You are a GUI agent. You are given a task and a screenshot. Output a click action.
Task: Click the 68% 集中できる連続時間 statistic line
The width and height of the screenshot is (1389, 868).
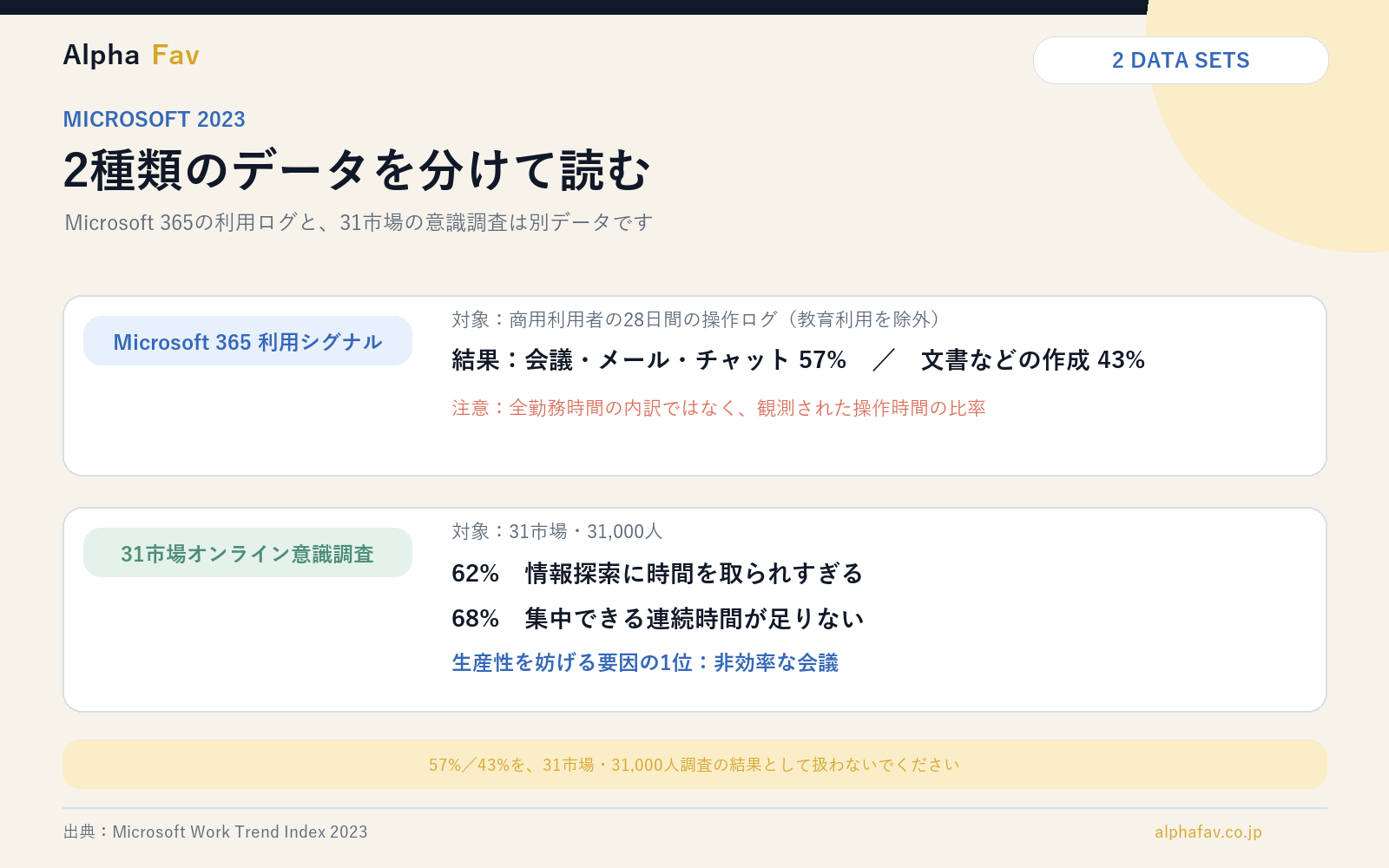[657, 618]
